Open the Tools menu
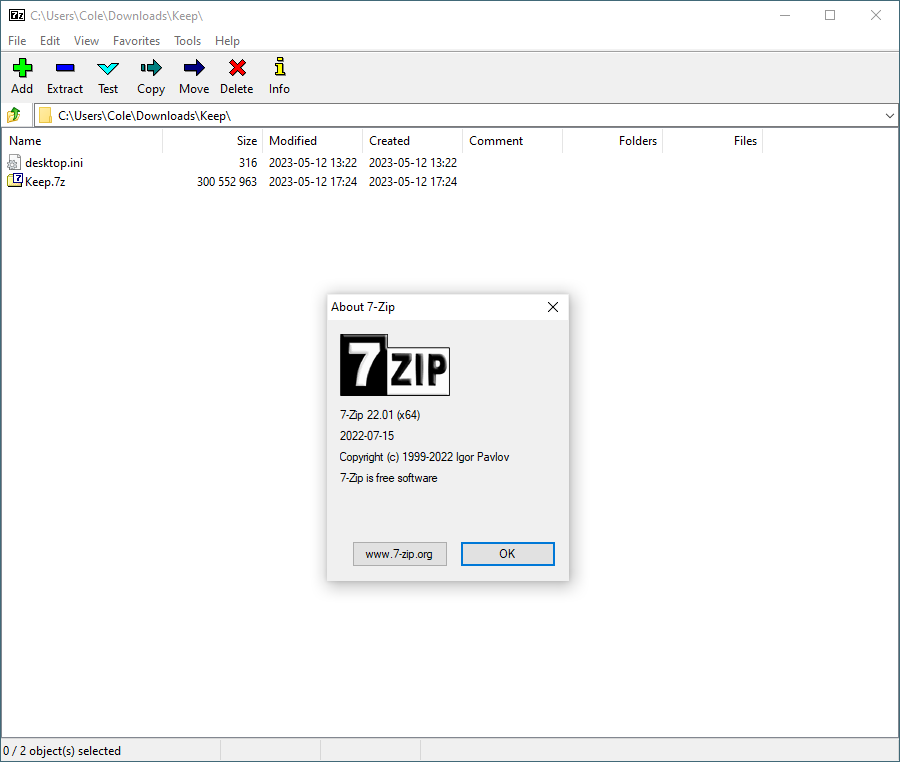 [x=188, y=41]
